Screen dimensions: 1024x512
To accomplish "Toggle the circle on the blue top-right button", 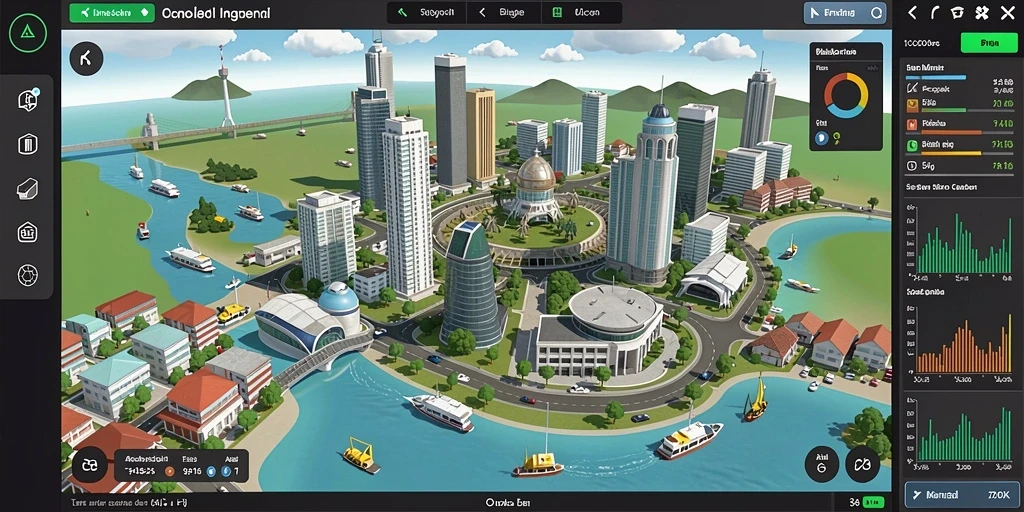I will 878,12.
